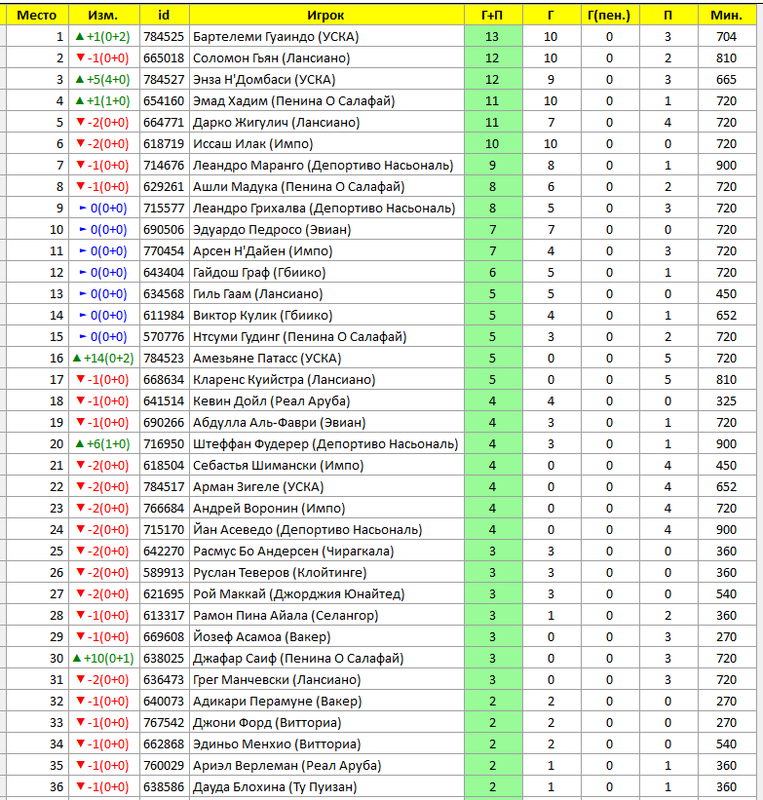Select player Кларенс Куийстра (Лансиано)
Viewport: 763px width, 800px height.
[284, 380]
